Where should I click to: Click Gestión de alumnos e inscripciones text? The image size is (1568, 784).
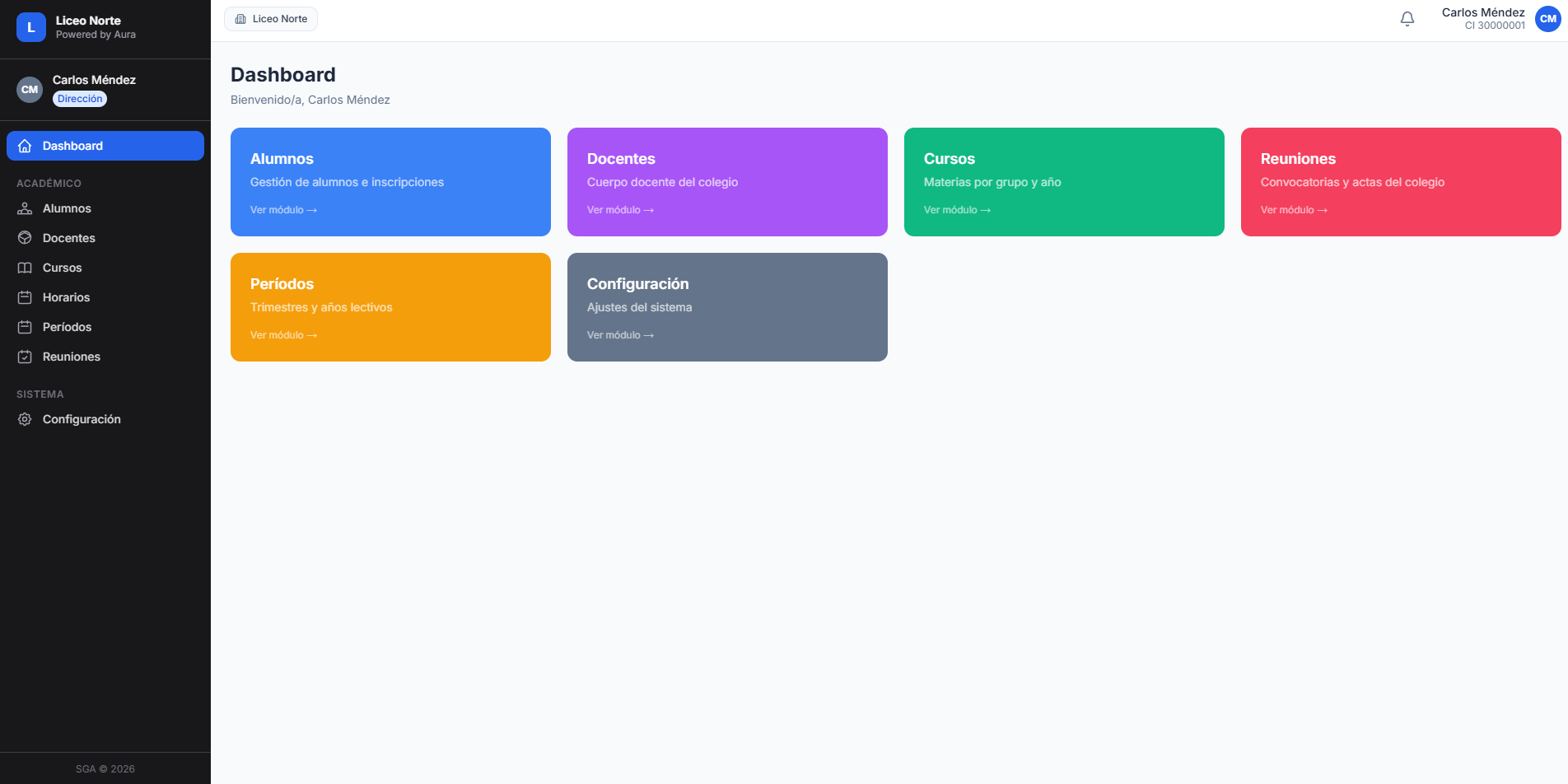pyautogui.click(x=347, y=182)
